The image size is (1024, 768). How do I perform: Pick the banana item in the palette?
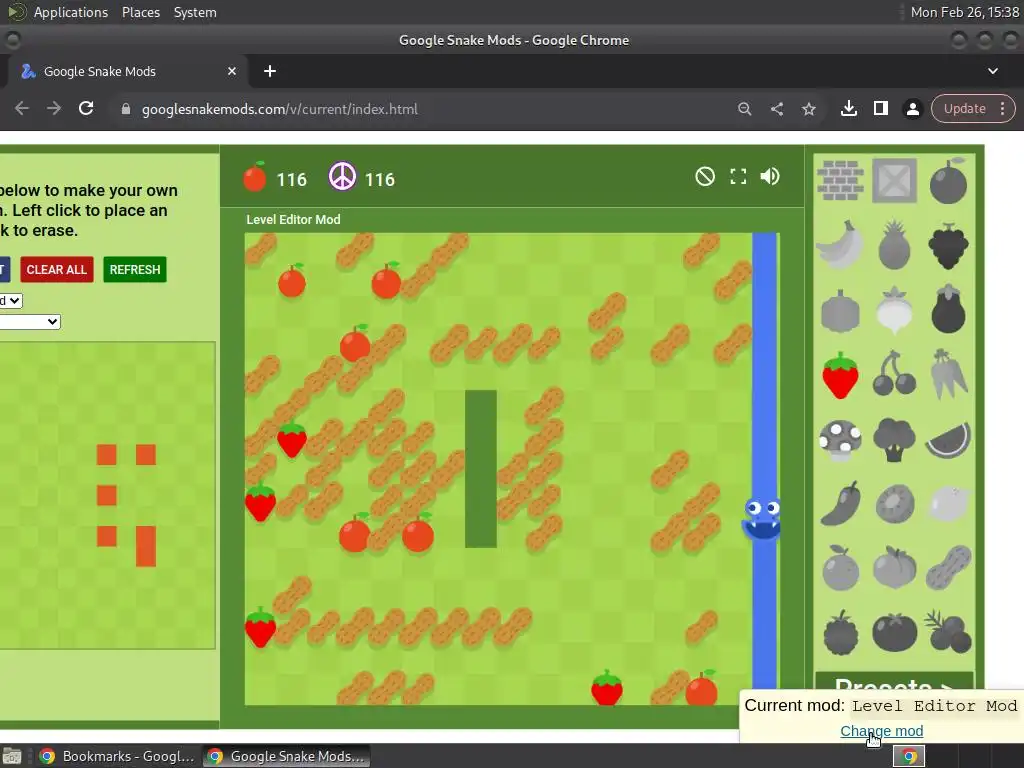[840, 245]
